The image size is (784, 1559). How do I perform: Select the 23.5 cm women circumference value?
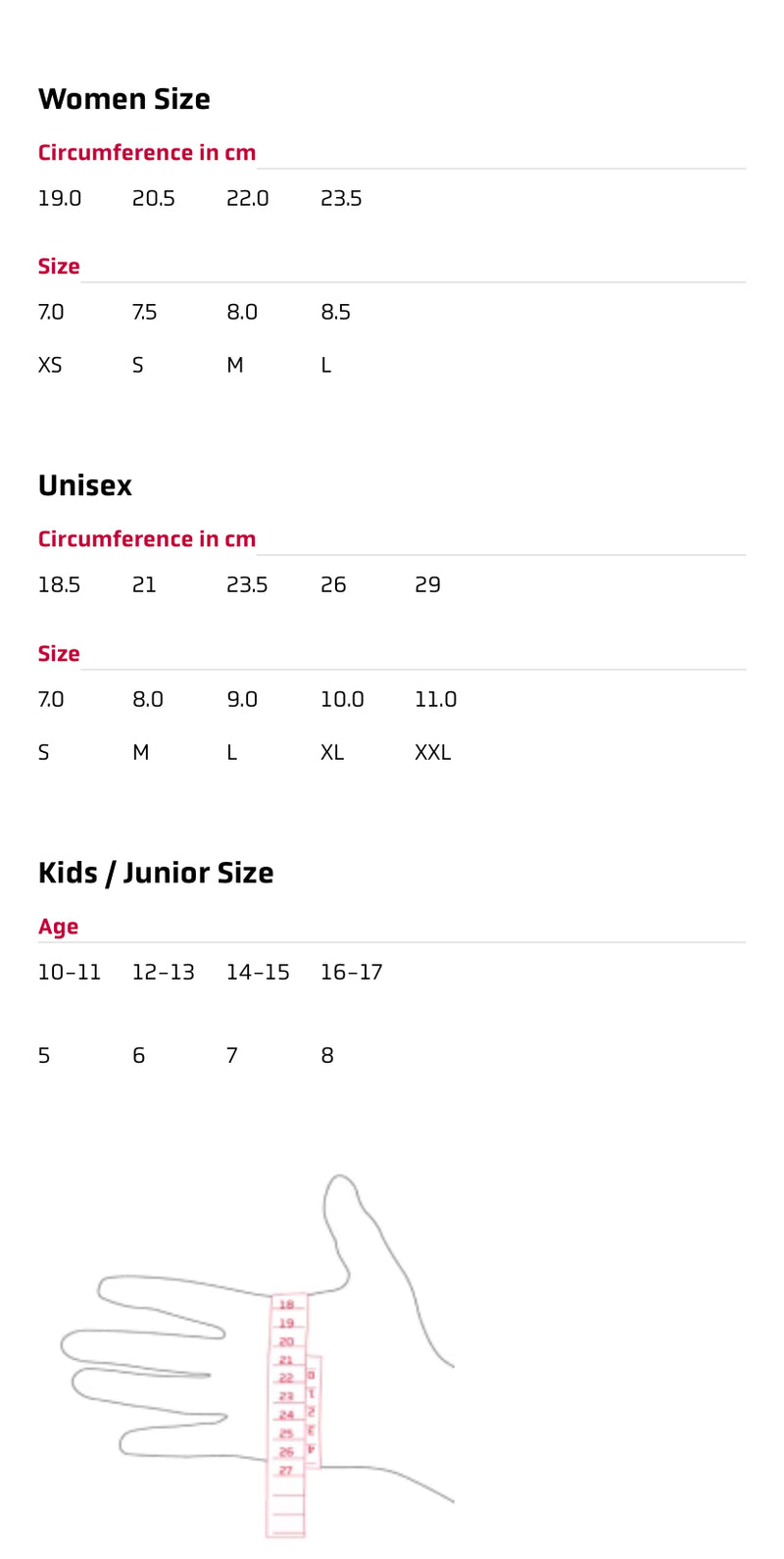pyautogui.click(x=341, y=198)
